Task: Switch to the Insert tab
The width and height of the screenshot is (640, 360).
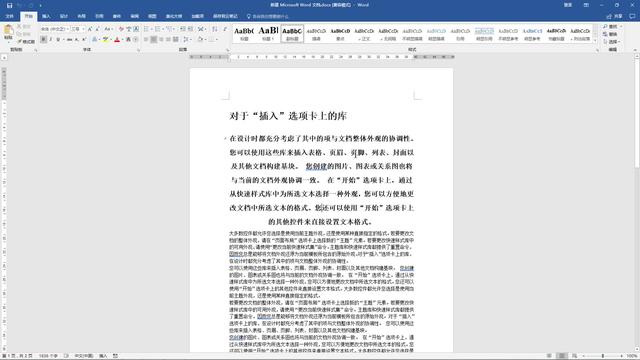Action: coord(46,16)
